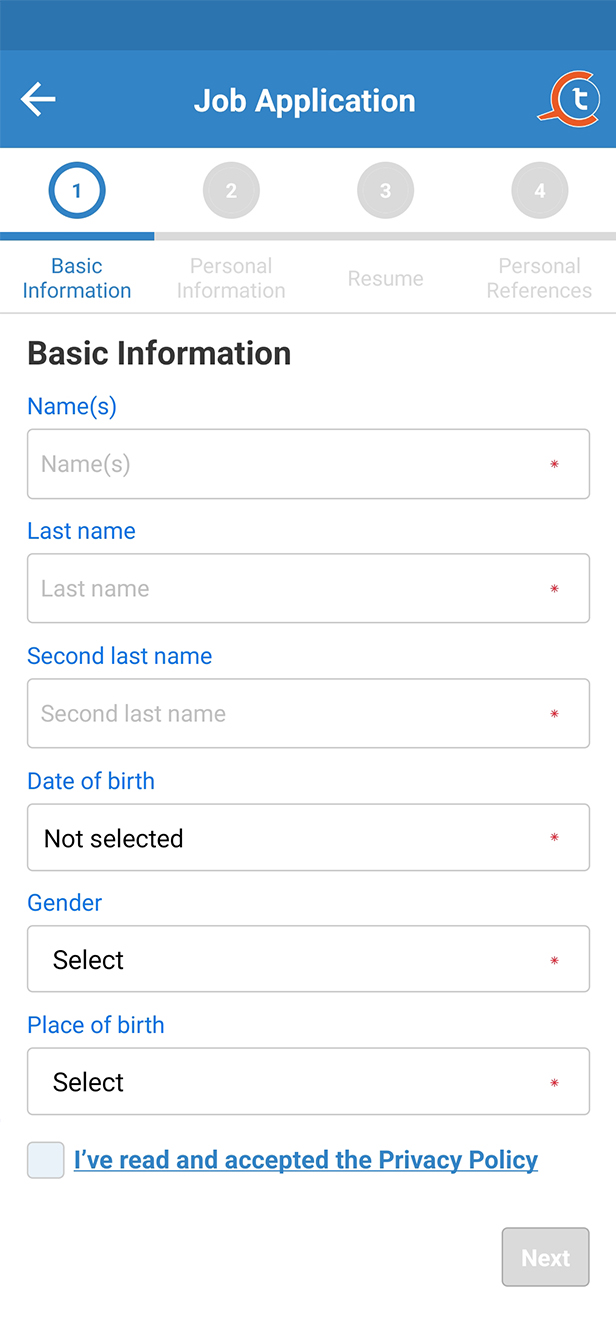Open the Privacy Policy link
616x1334 pixels.
[306, 1159]
